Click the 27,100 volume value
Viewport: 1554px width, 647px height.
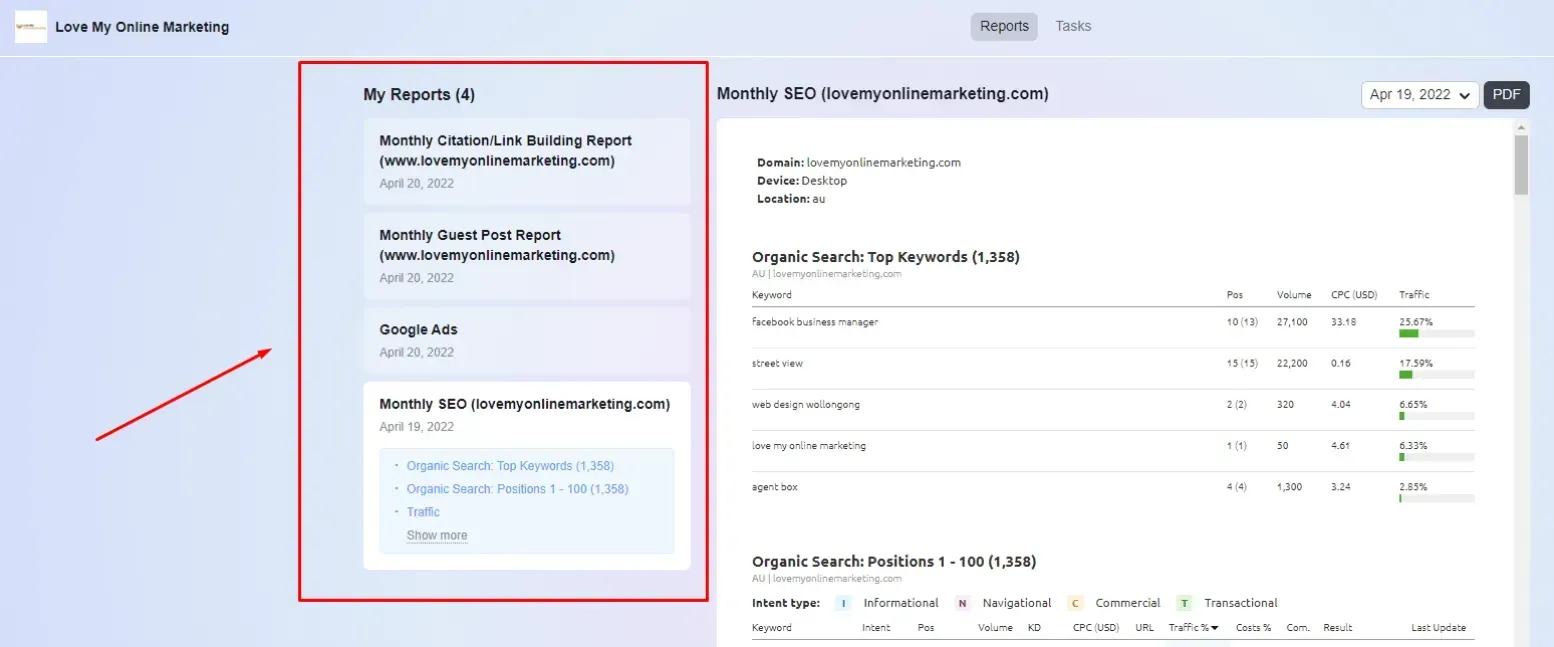[1293, 322]
